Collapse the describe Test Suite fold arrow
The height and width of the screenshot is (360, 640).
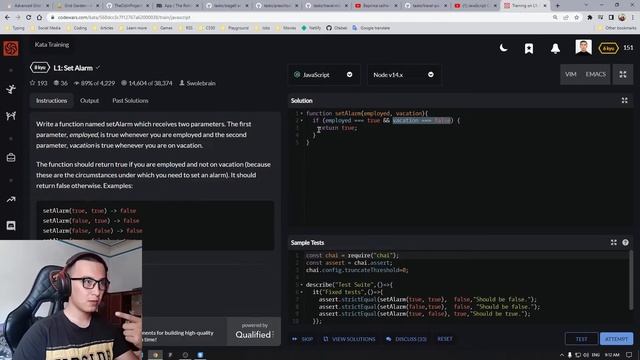tap(302, 285)
